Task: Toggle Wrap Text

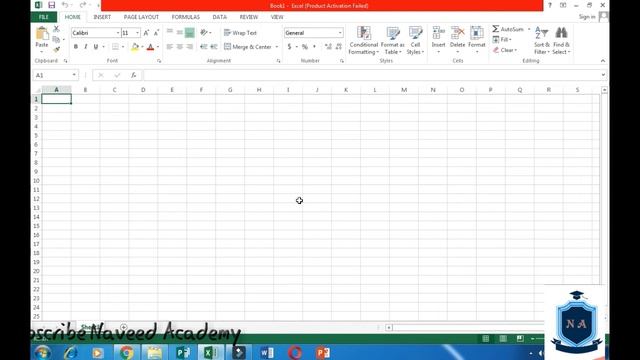Action: tap(240, 33)
